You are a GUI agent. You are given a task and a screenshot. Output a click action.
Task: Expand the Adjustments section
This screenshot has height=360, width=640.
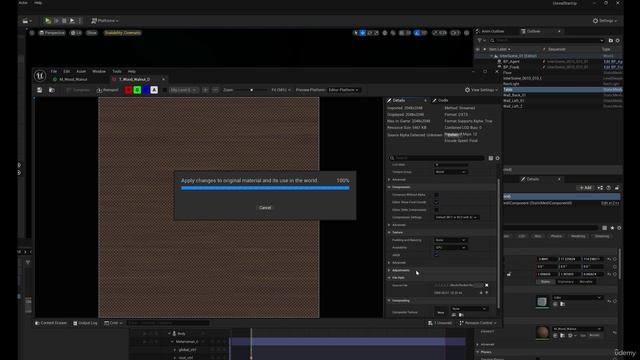coord(389,270)
